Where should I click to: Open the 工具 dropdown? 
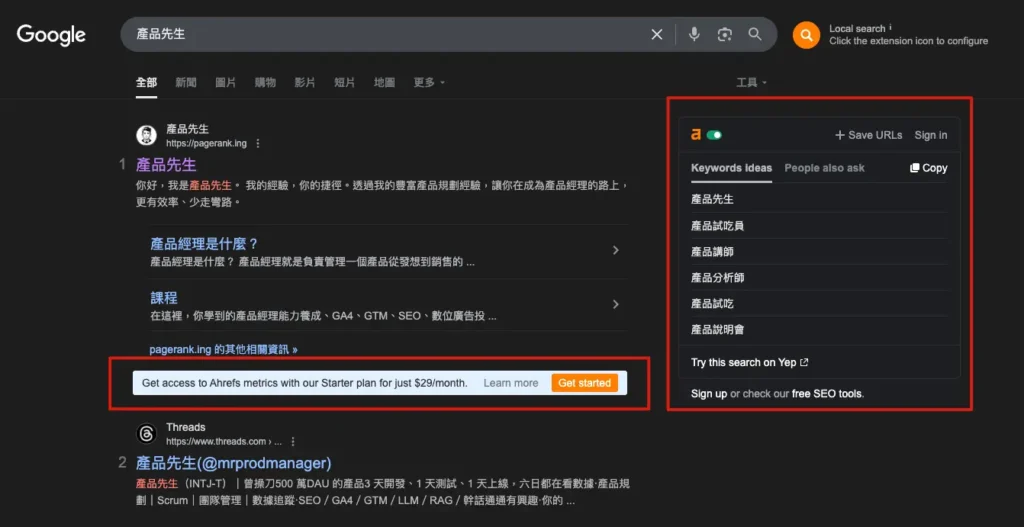point(752,82)
